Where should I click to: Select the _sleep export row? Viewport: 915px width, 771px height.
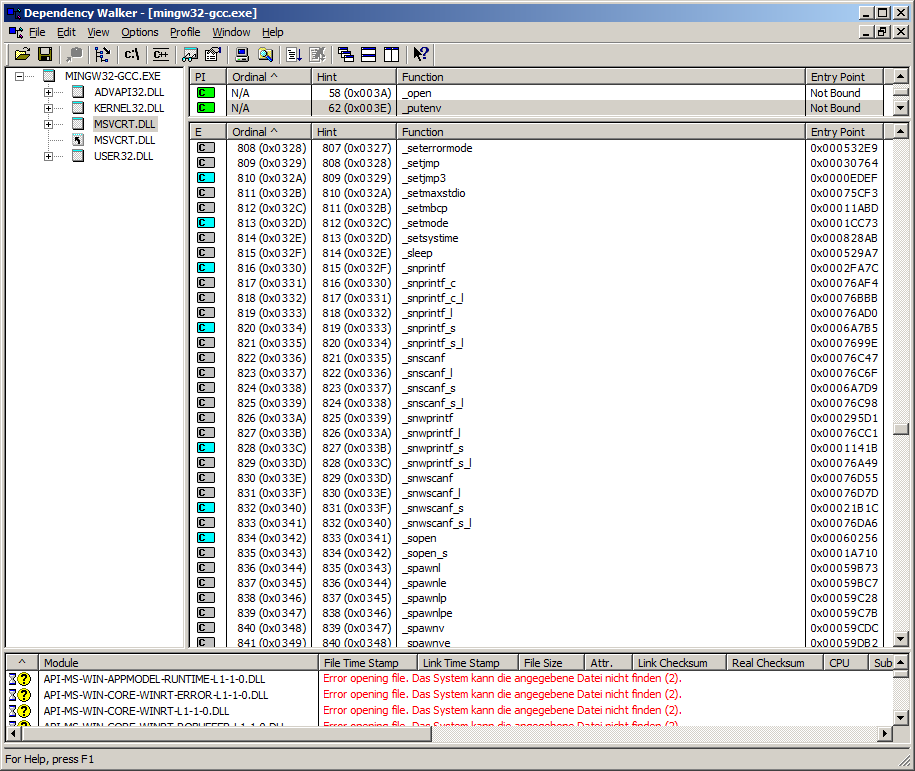537,253
